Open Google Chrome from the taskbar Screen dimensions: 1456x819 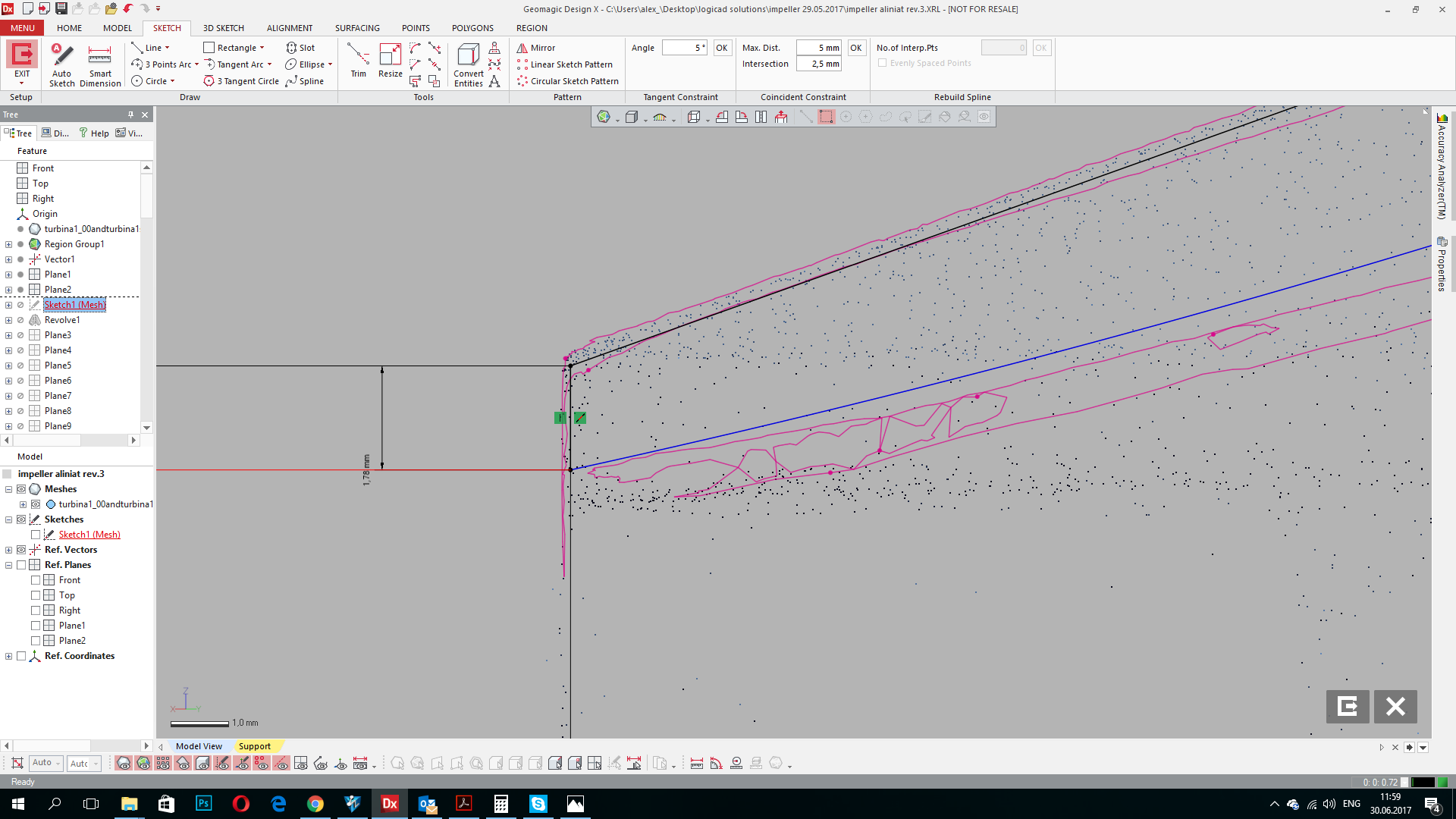pos(315,804)
